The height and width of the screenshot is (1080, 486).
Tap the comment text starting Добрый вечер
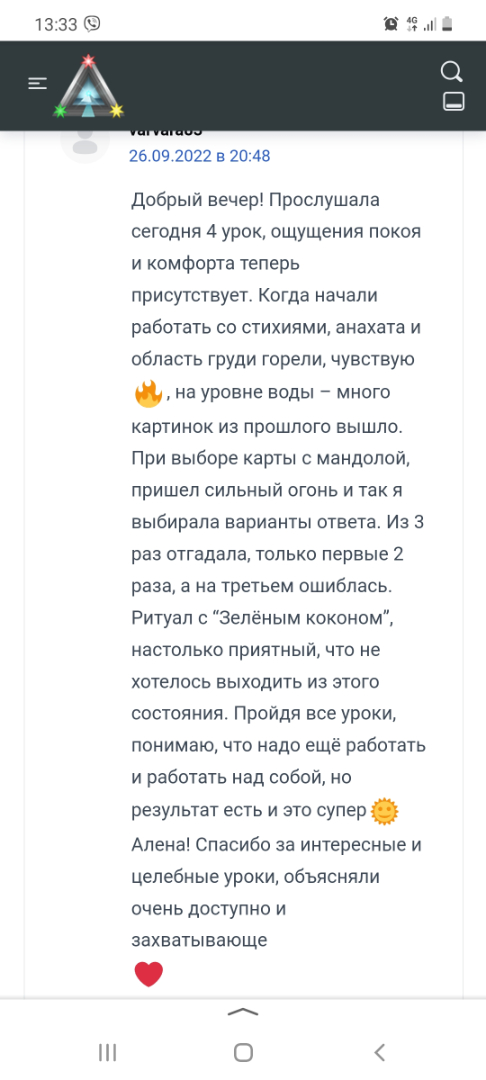pos(279,570)
